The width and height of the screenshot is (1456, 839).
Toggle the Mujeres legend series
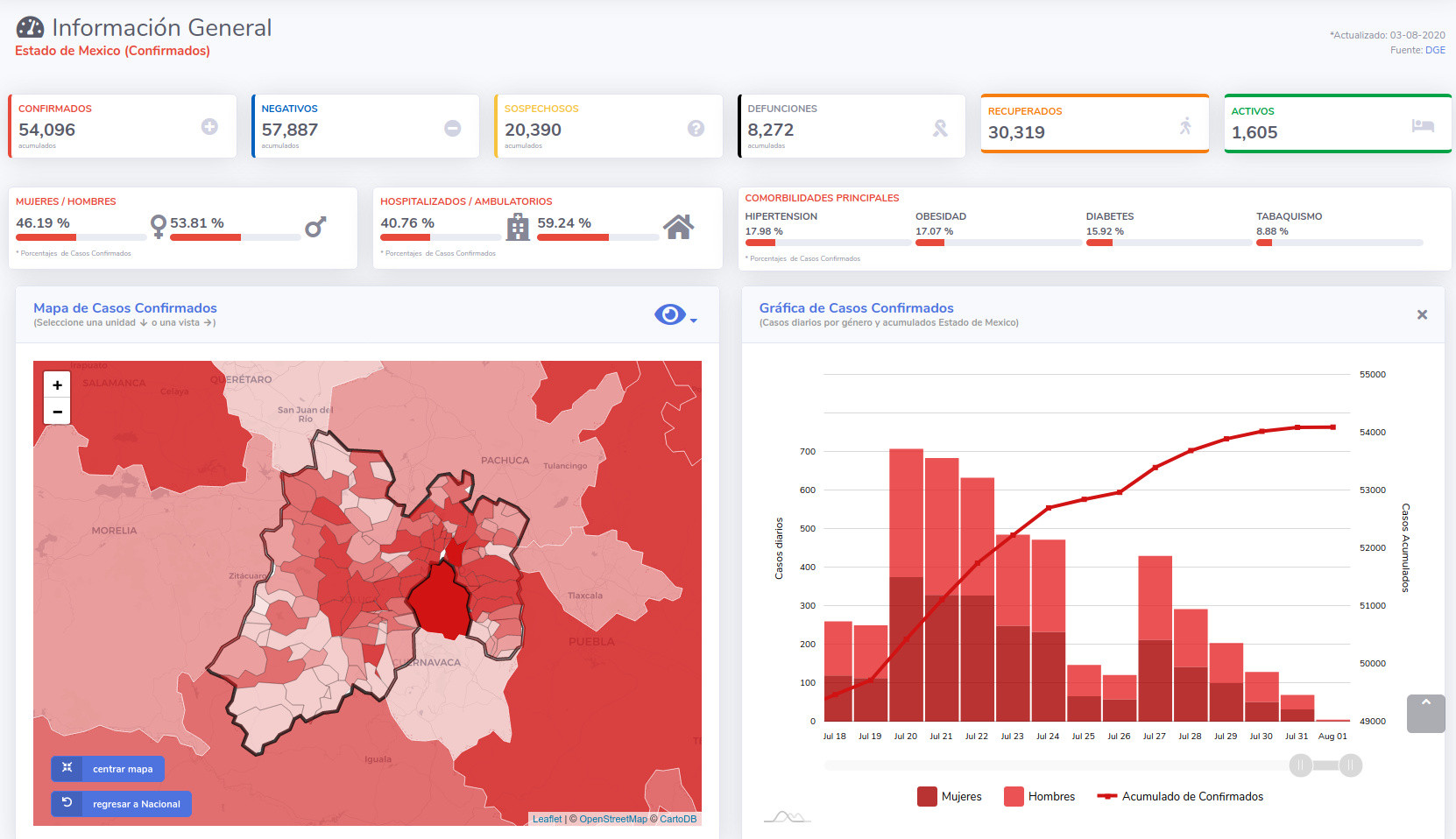pos(950,796)
